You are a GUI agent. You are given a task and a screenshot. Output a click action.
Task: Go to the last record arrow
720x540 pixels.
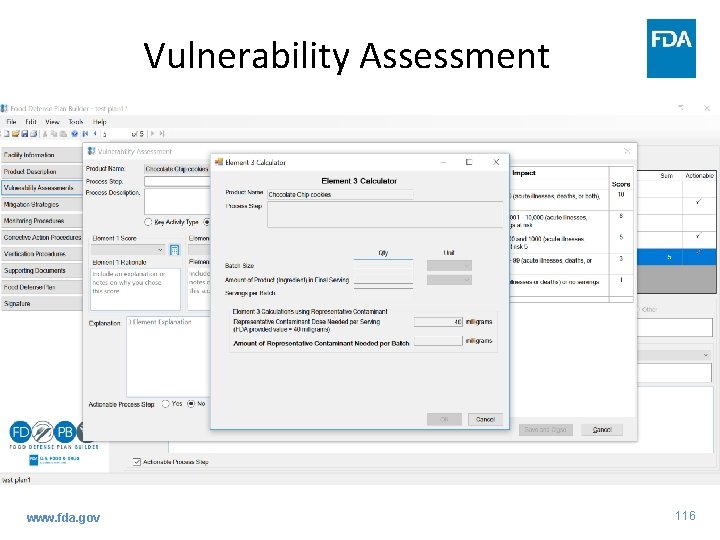162,134
